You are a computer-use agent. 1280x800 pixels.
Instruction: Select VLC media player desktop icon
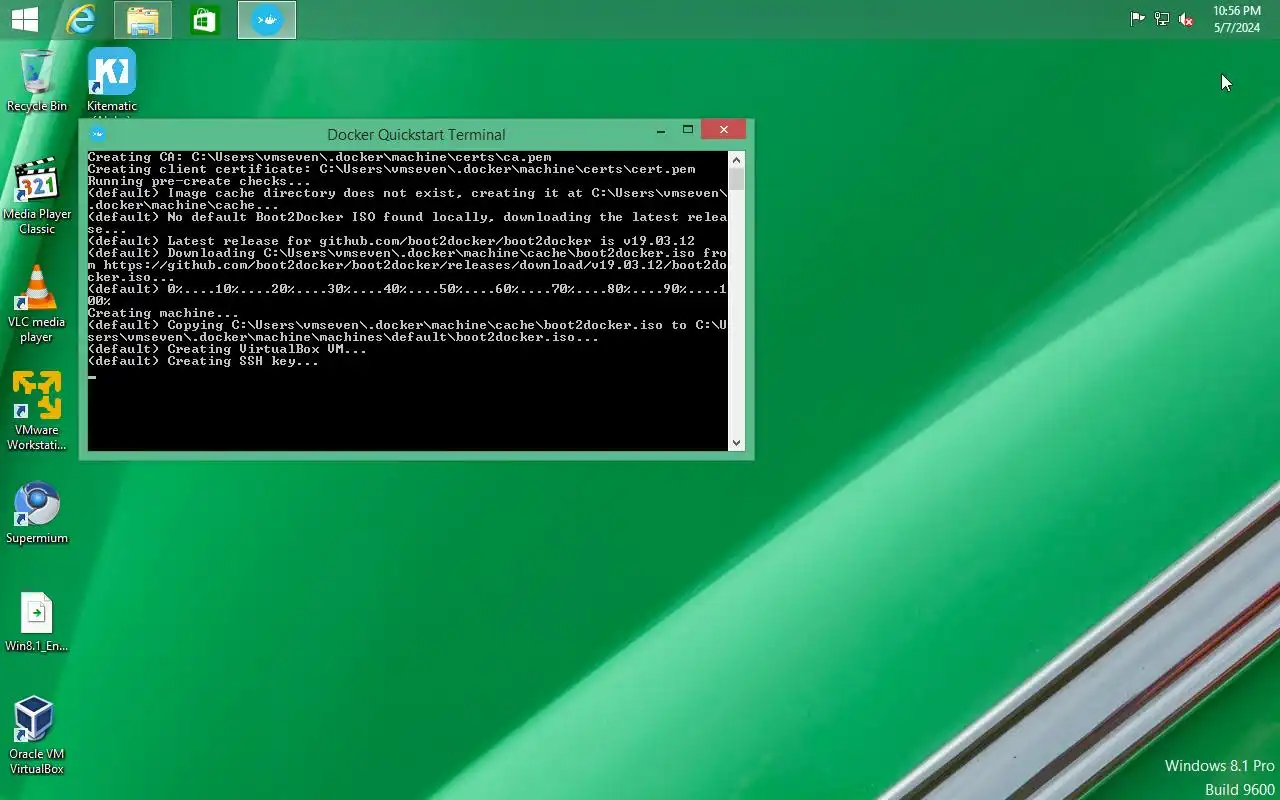(37, 304)
